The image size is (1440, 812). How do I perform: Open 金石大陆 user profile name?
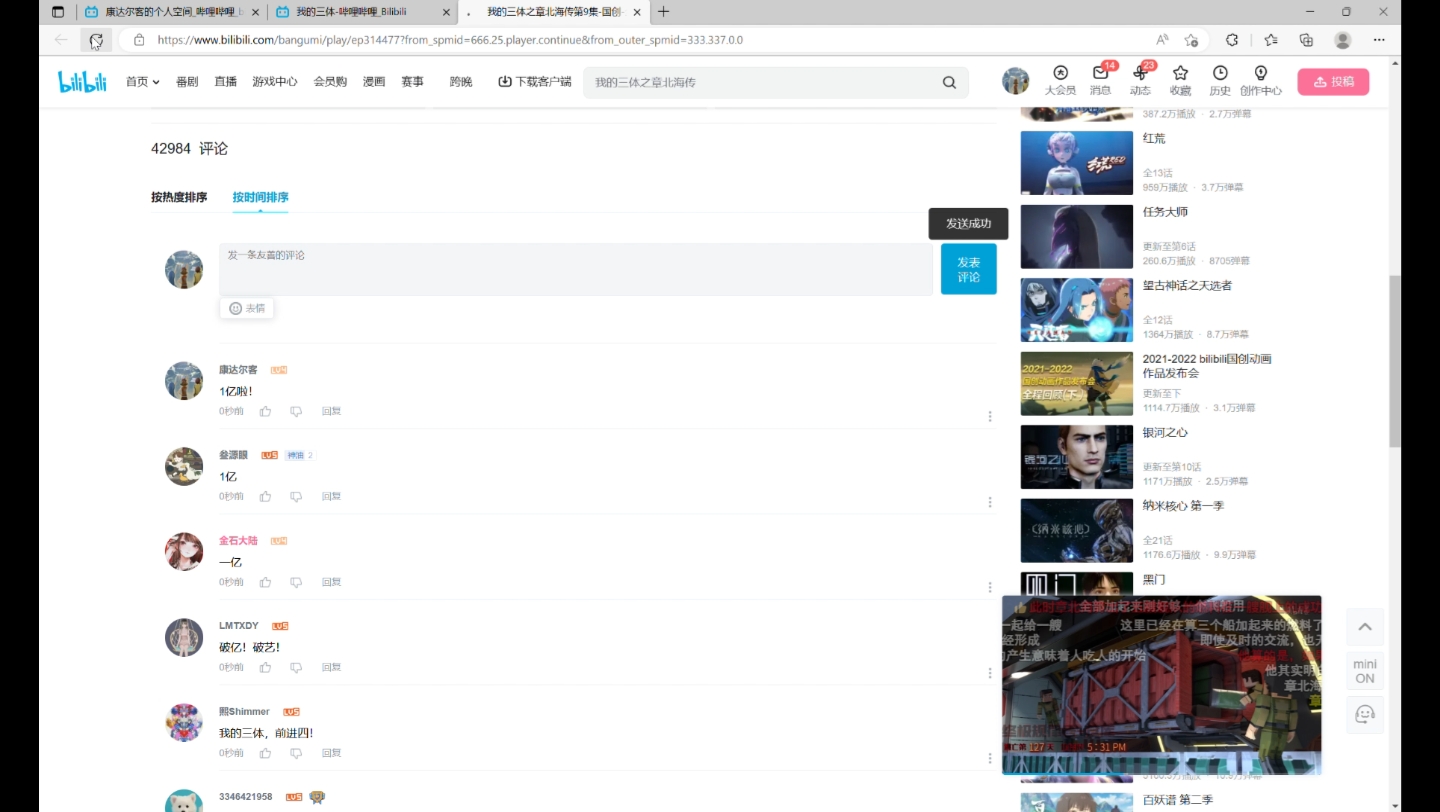(x=238, y=540)
